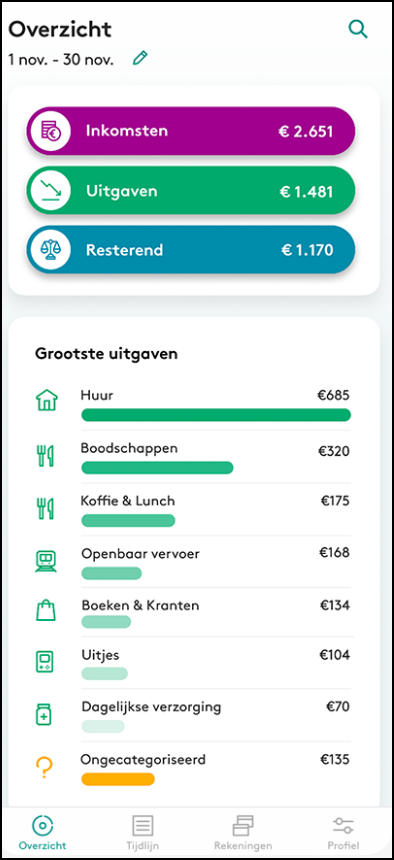This screenshot has height=860, width=394.
Task: Click the Boodschappen spending bar
Action: pos(157,468)
